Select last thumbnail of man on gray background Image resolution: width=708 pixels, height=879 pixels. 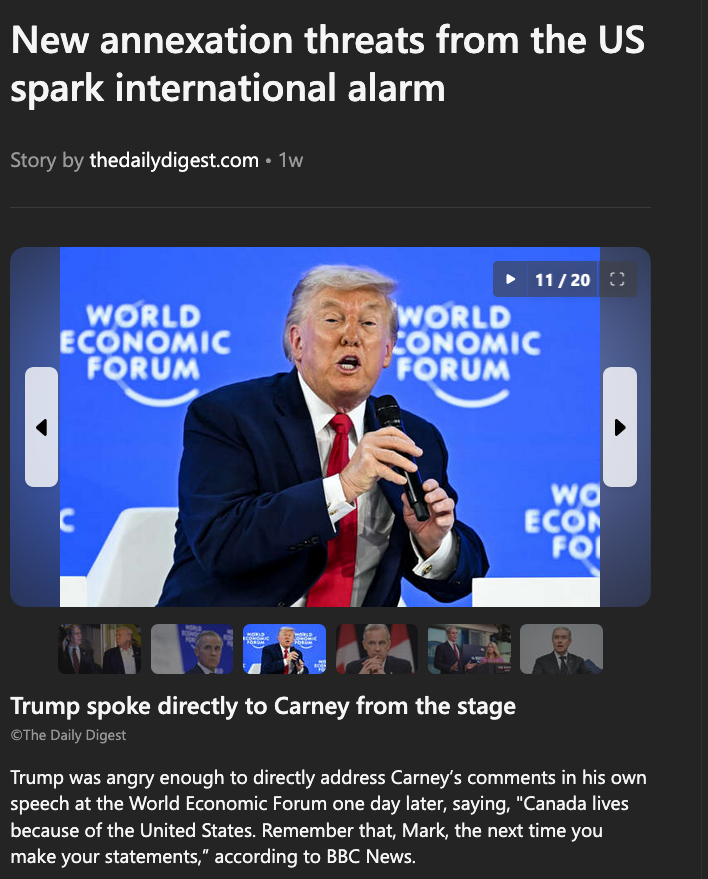(x=561, y=649)
